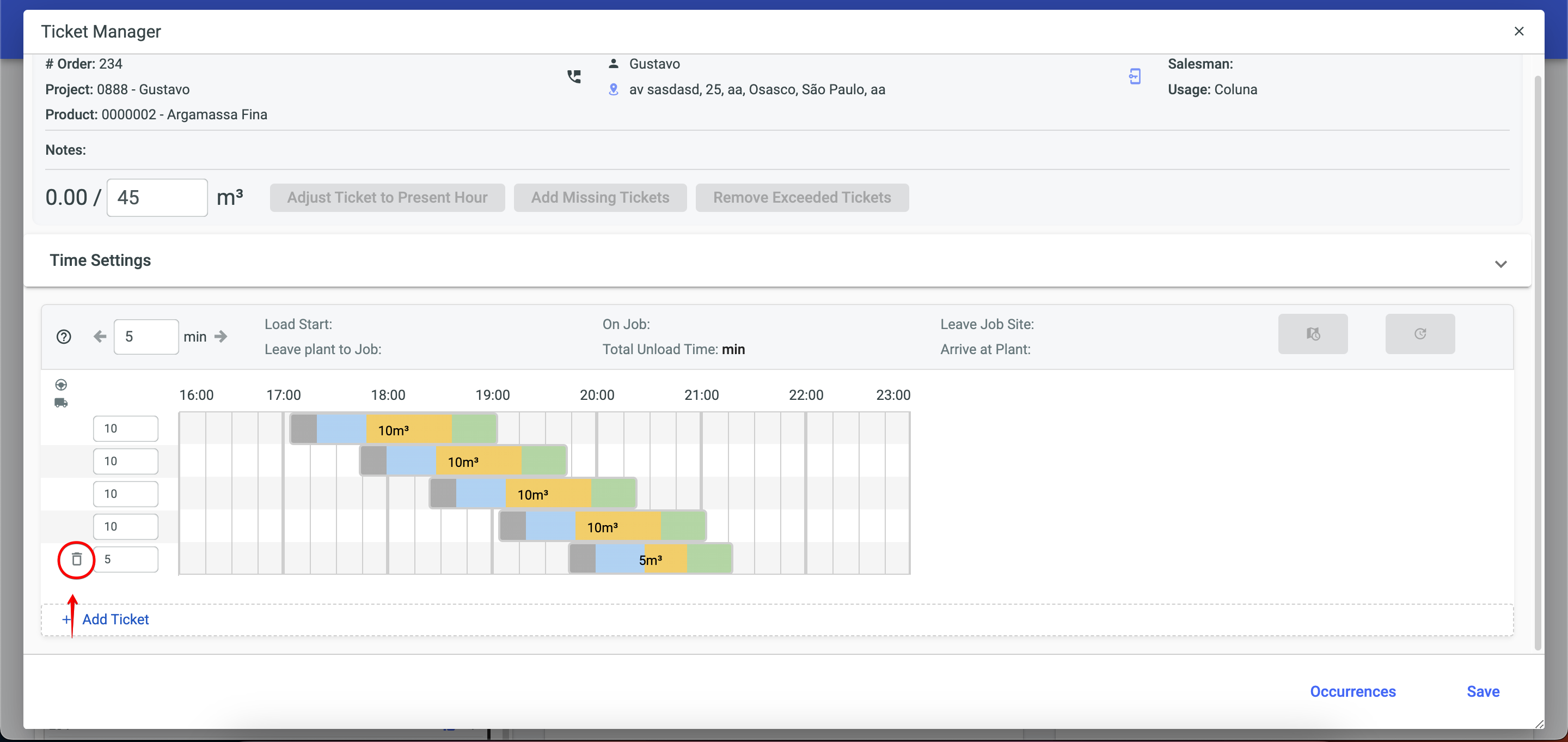Click the trash icon beside the 5 m³ ticket

[x=77, y=558]
